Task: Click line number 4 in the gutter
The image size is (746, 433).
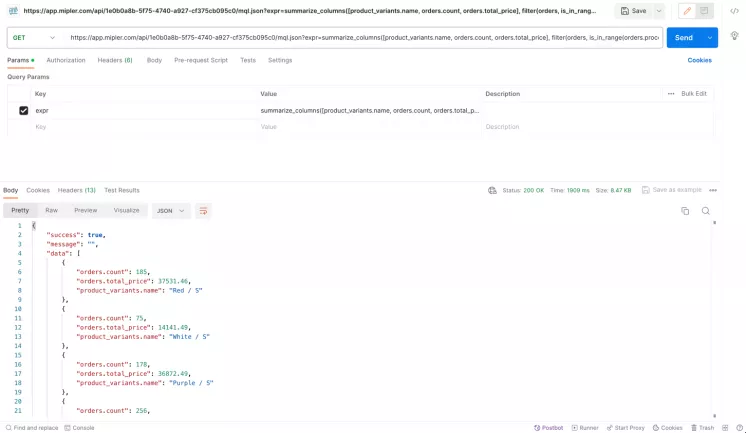Action: pos(20,254)
